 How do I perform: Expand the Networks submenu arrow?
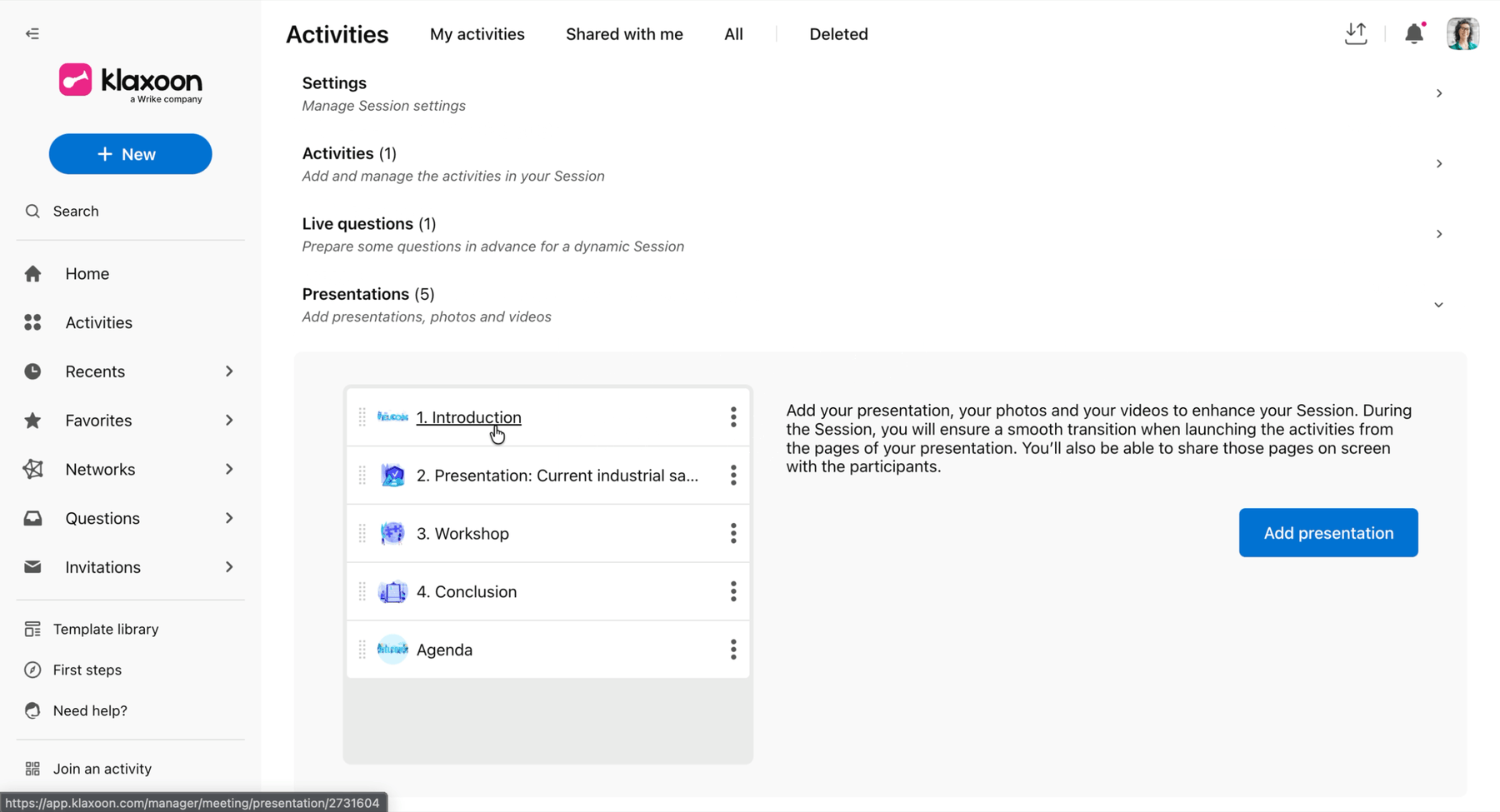click(229, 469)
